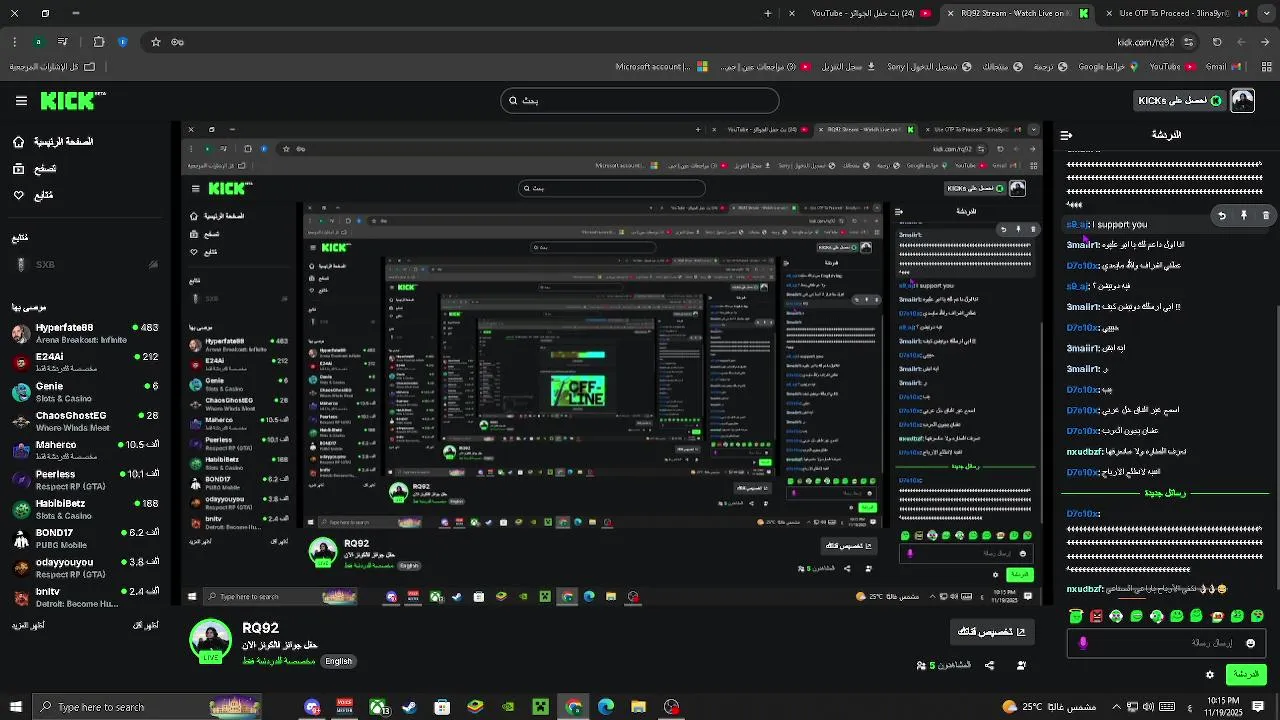The height and width of the screenshot is (720, 1280).
Task: Open chat settings gear icon
Action: pos(1209,675)
